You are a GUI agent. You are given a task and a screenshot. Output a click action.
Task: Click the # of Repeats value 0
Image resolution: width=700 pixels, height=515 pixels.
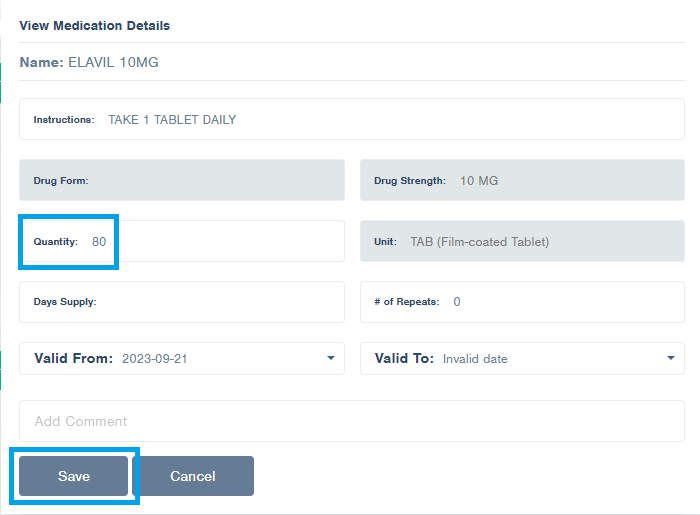457,302
